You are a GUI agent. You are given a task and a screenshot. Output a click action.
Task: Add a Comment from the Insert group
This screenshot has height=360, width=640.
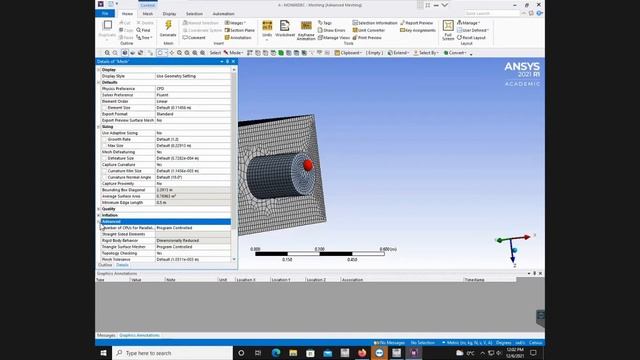194,38
